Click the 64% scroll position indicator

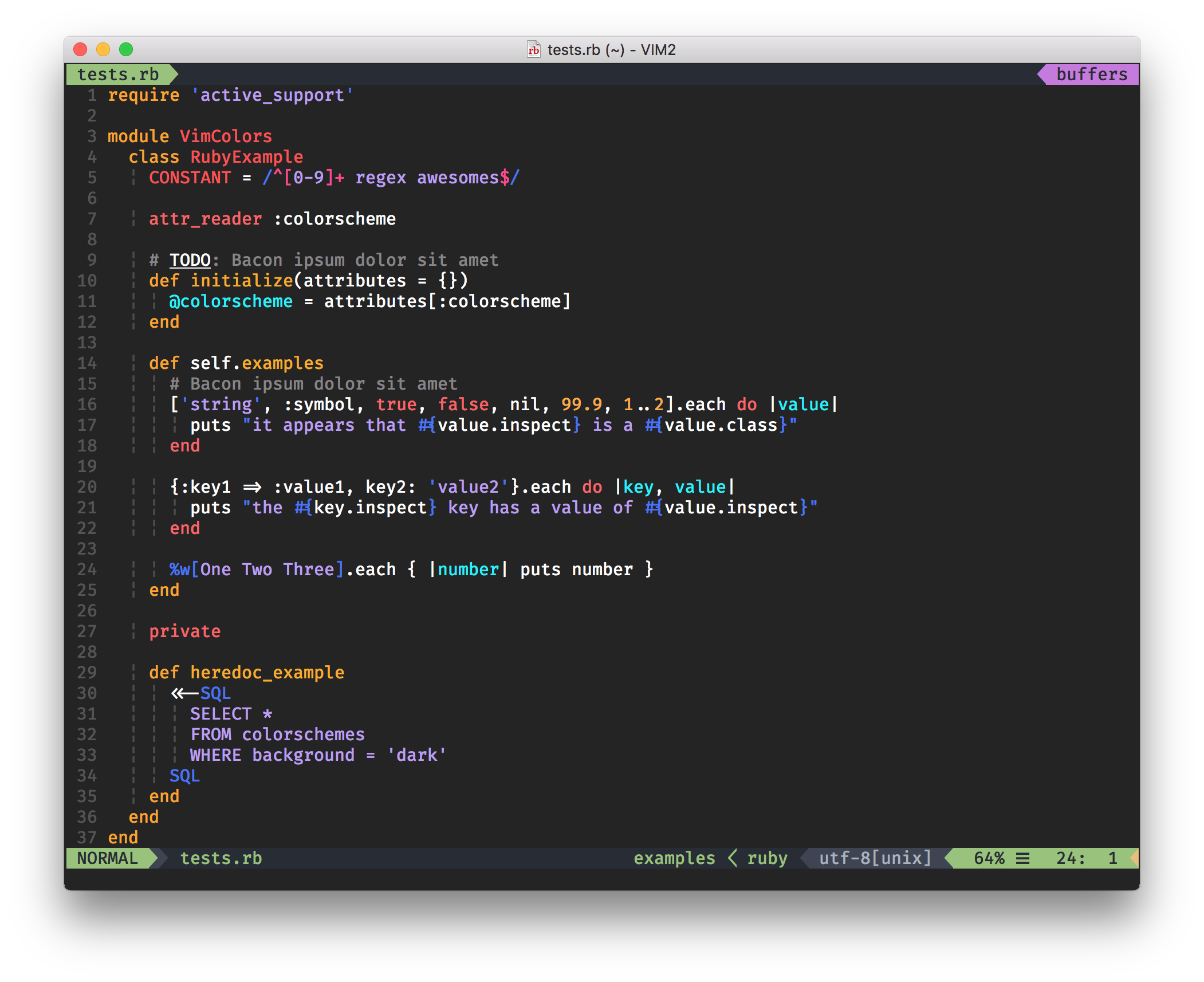pos(989,858)
